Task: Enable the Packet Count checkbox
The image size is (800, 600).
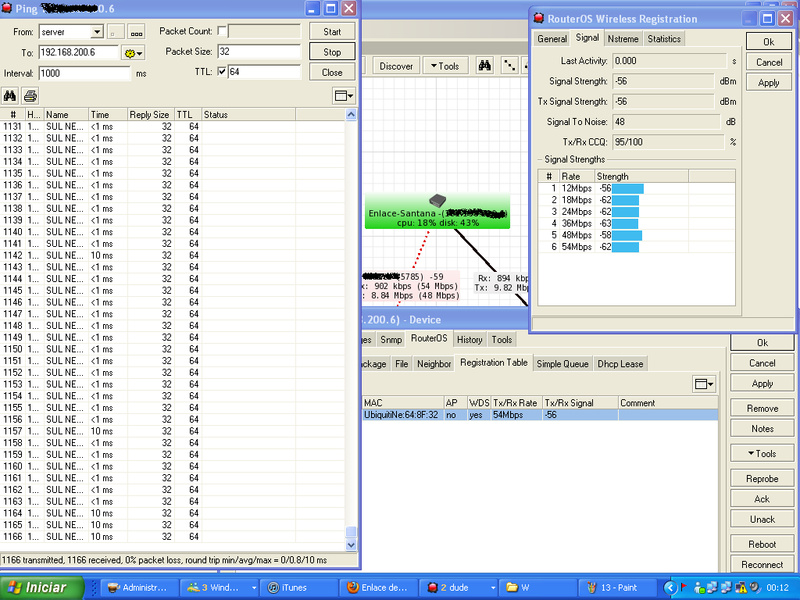Action: [222, 32]
